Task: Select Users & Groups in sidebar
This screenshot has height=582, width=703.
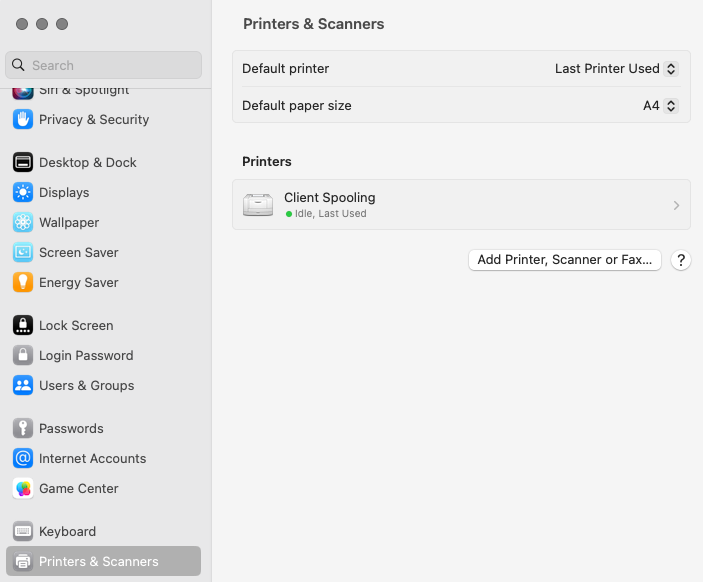Action: click(x=86, y=385)
